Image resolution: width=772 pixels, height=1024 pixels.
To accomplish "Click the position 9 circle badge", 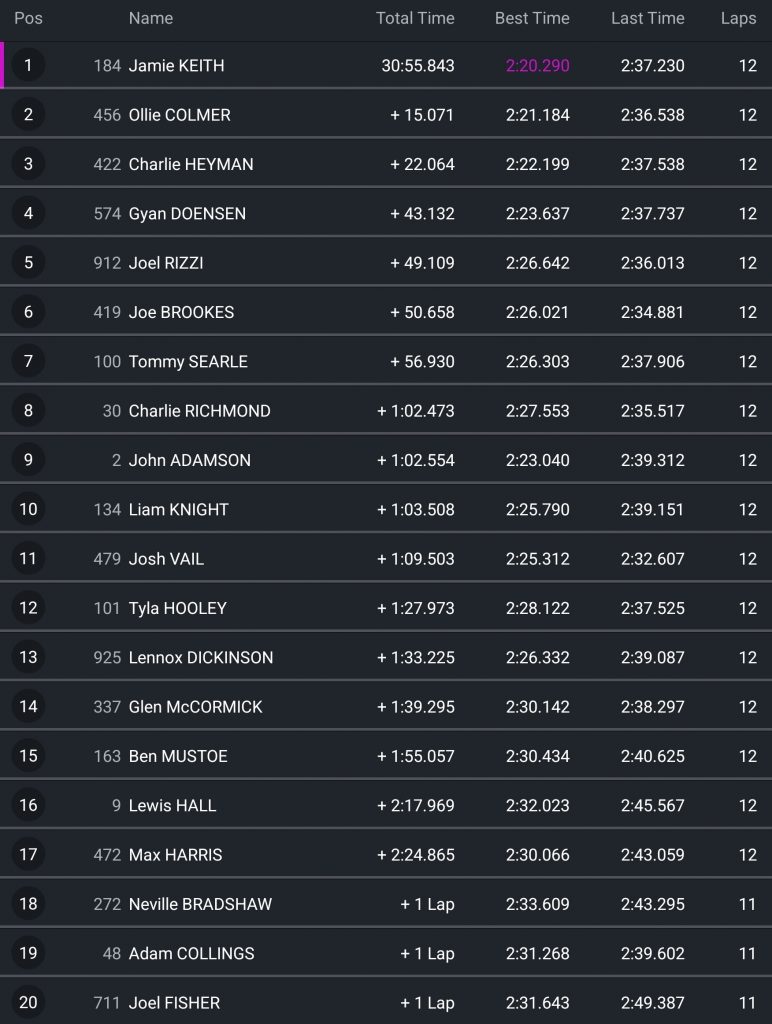I will tap(28, 460).
